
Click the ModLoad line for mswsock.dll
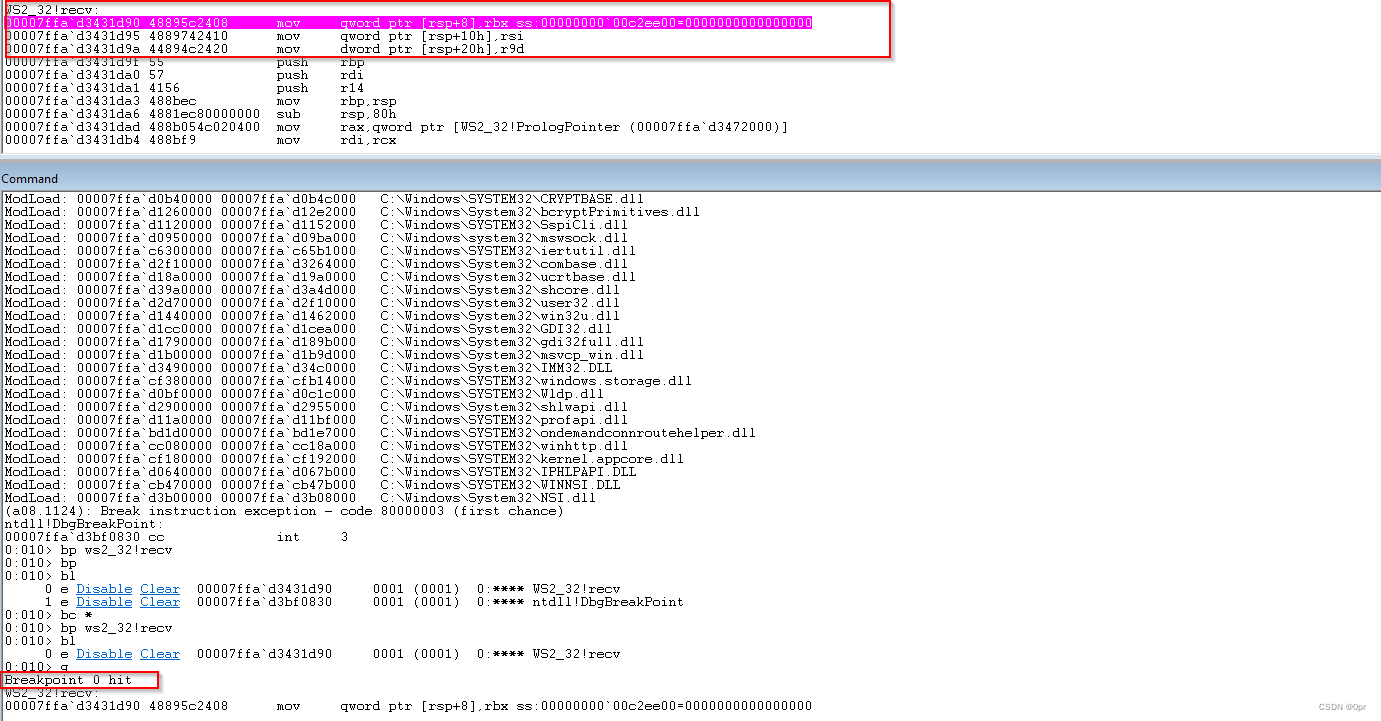click(317, 238)
